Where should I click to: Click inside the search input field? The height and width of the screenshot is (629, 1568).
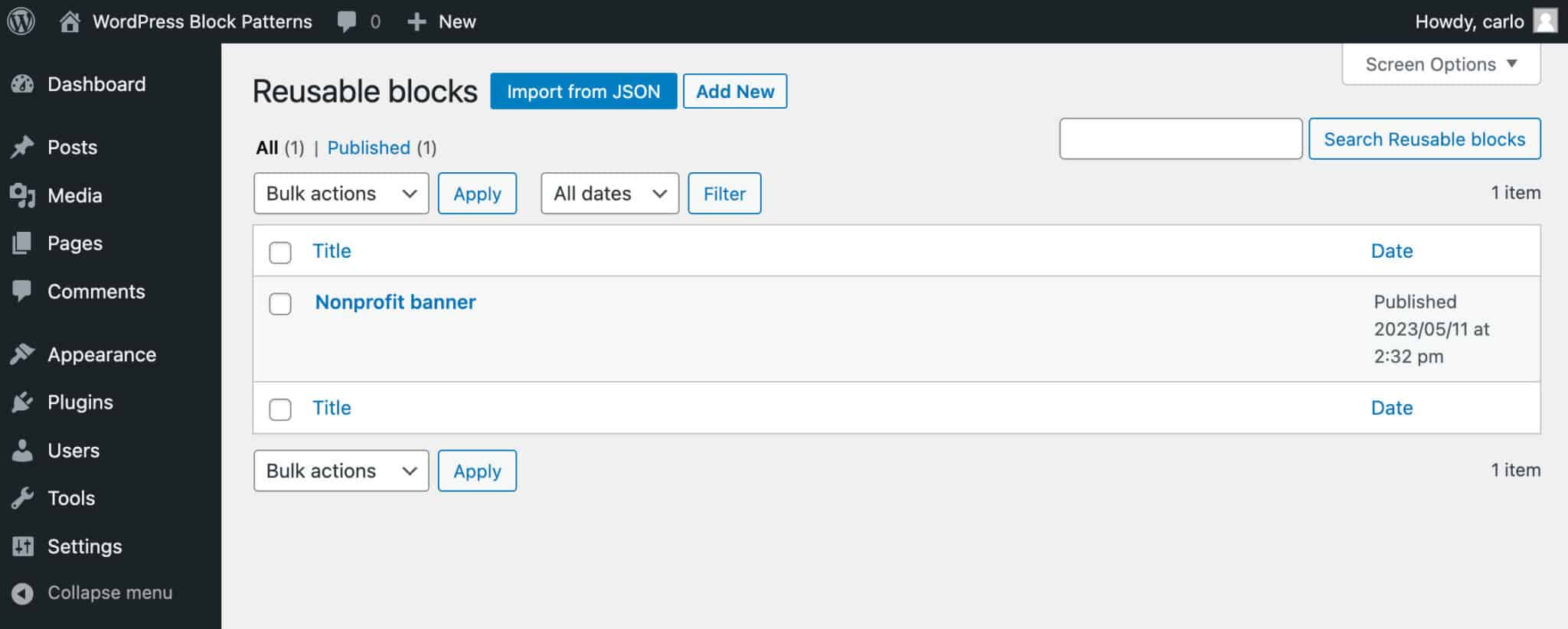pos(1181,139)
